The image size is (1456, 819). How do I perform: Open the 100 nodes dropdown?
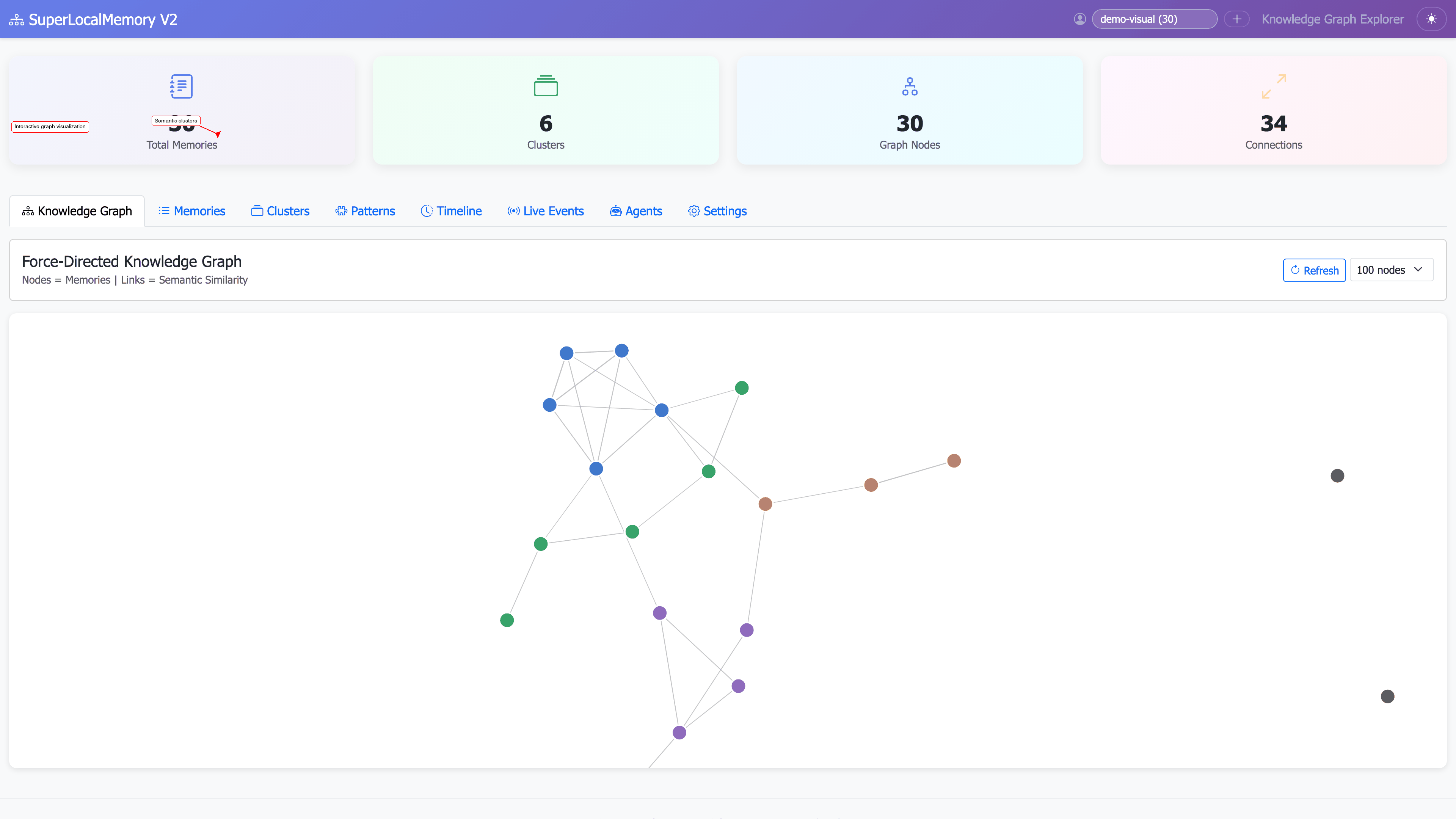pyautogui.click(x=1391, y=270)
